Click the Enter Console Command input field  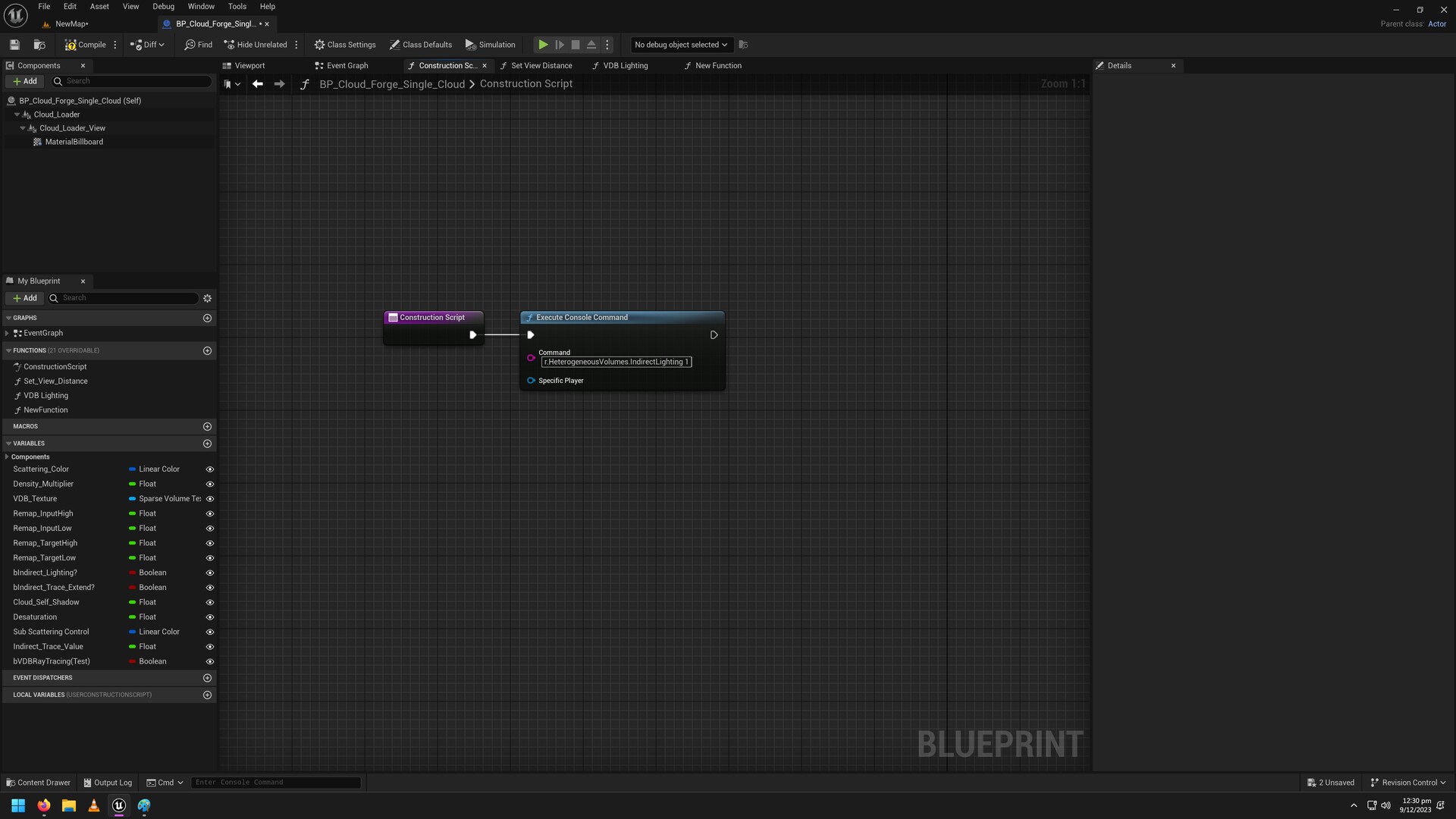[x=275, y=782]
